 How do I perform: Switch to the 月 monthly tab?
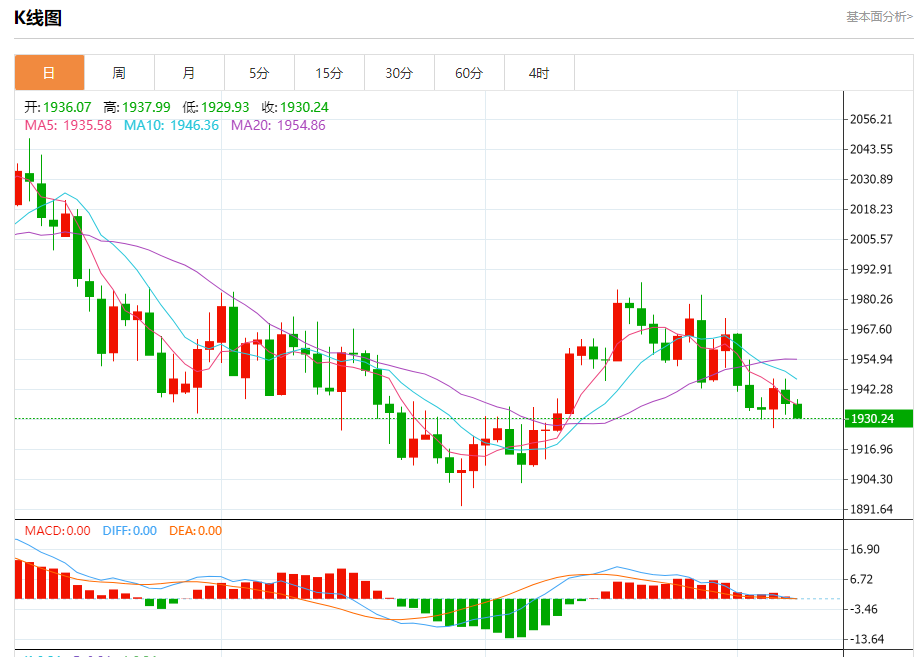click(189, 73)
